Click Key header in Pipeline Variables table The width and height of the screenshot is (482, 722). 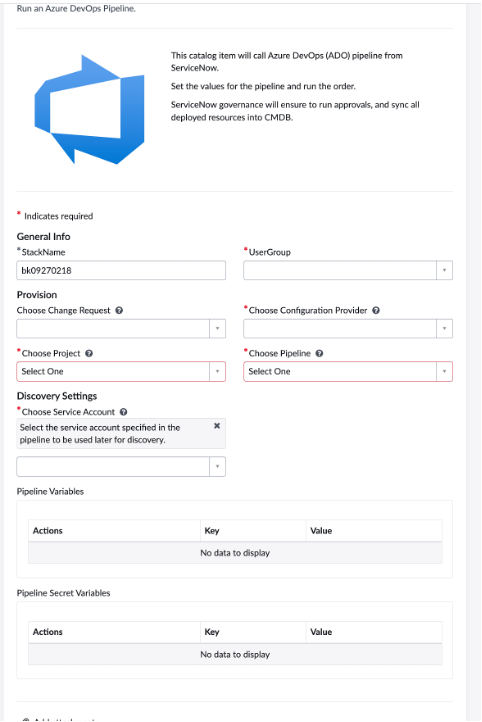click(212, 530)
